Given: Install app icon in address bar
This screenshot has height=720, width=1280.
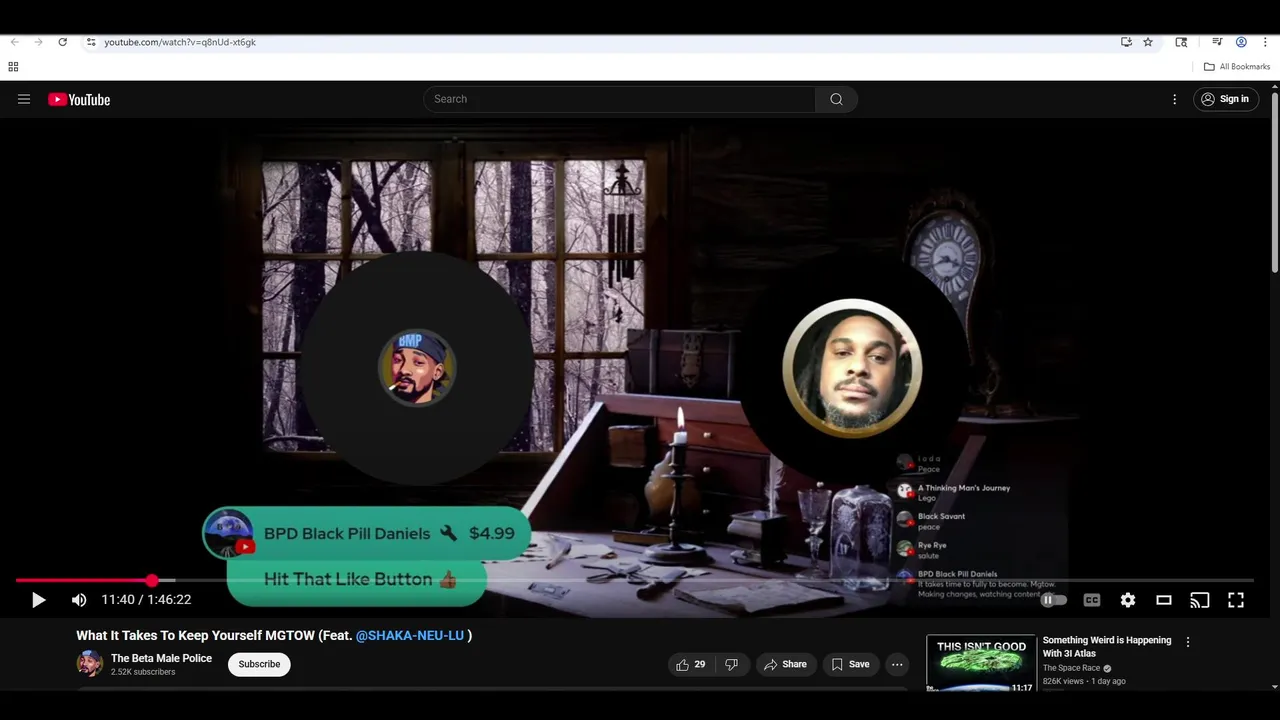Looking at the screenshot, I should coord(1126,42).
